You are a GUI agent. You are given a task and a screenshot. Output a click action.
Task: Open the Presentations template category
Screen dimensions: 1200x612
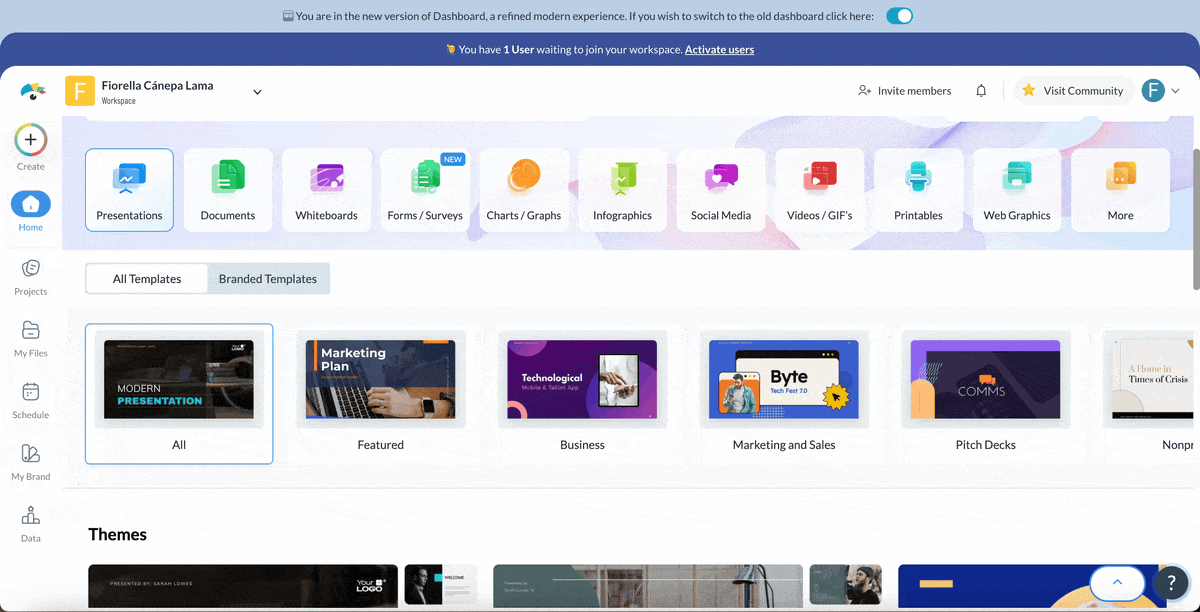(x=129, y=189)
